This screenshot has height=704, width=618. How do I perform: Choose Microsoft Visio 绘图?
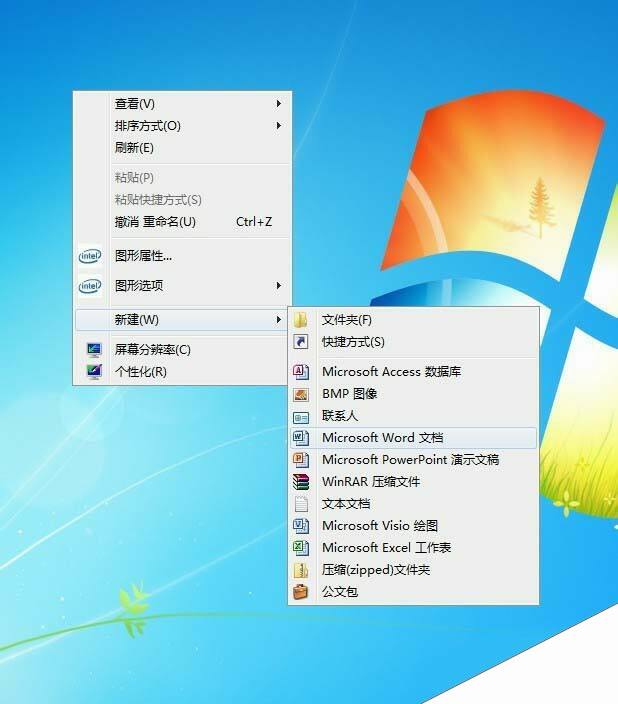point(413,525)
